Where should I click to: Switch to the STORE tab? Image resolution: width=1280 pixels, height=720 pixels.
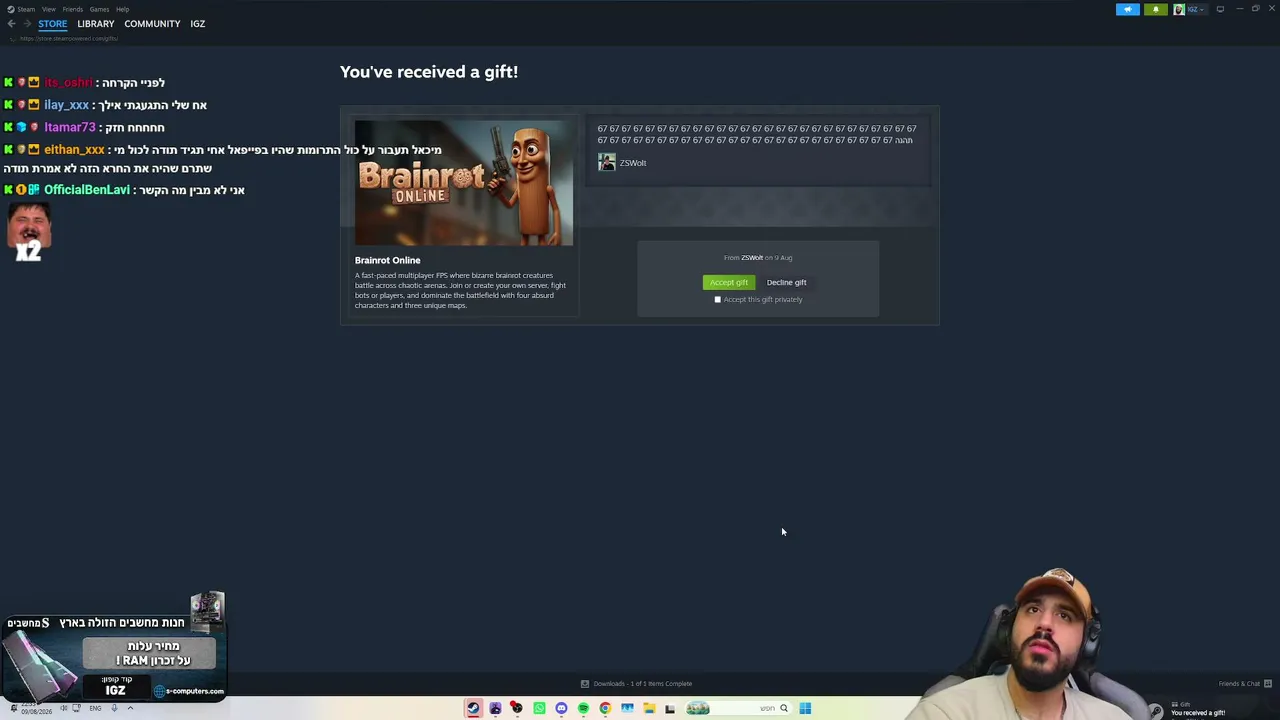point(53,24)
